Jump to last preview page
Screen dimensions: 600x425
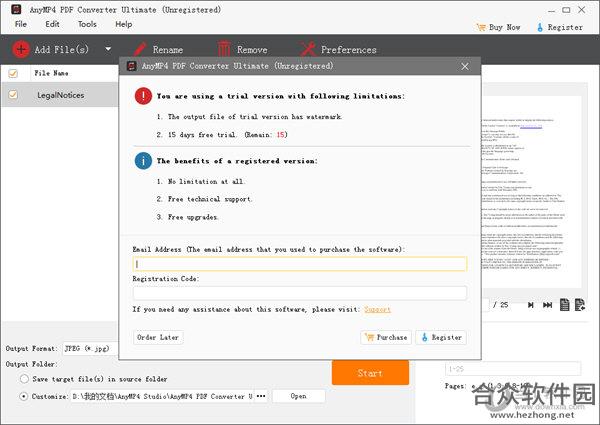(547, 305)
